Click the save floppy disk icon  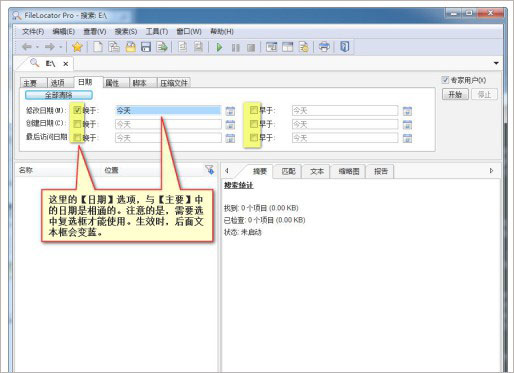(x=146, y=47)
